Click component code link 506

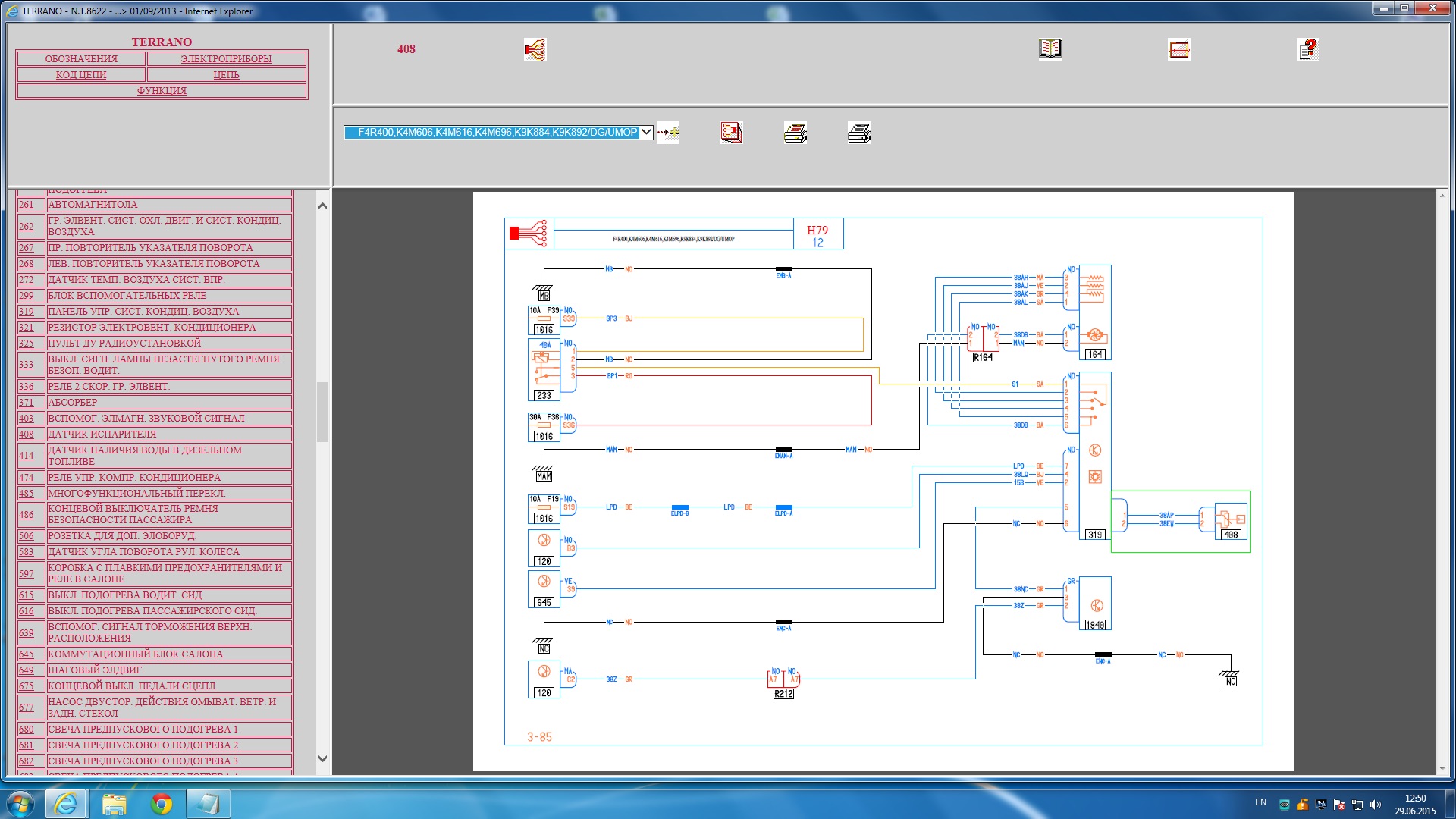click(x=27, y=536)
